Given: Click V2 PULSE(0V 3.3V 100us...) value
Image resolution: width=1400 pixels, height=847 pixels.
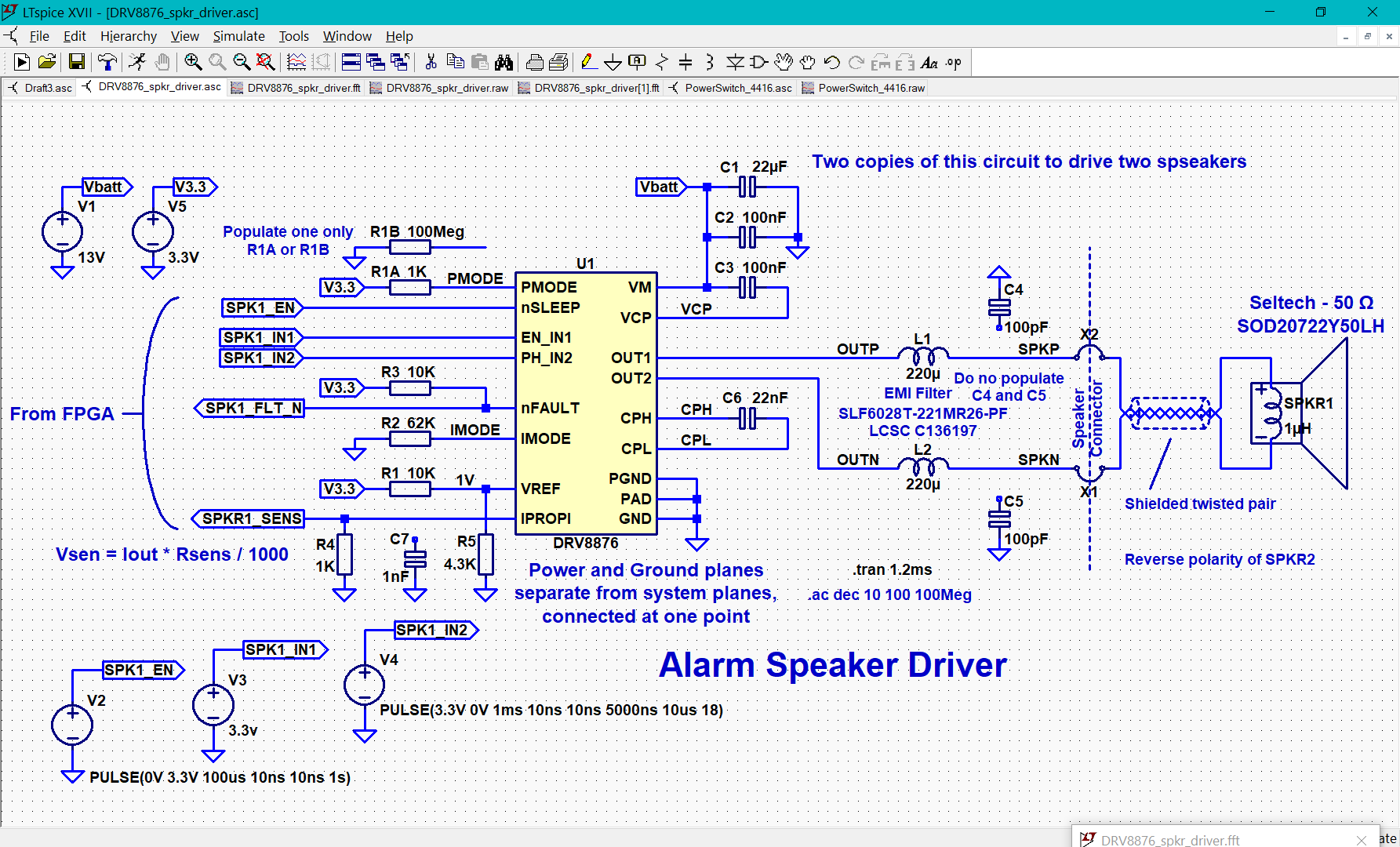Looking at the screenshot, I should click(x=220, y=777).
